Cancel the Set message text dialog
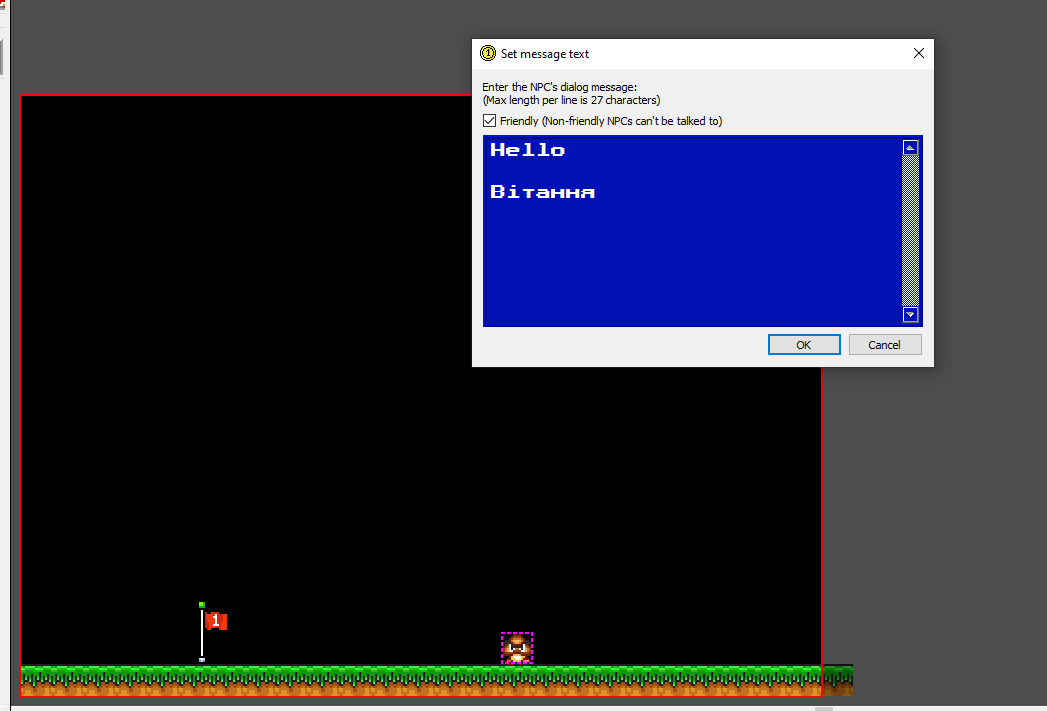Screen dimensions: 1047x711 [x=885, y=344]
